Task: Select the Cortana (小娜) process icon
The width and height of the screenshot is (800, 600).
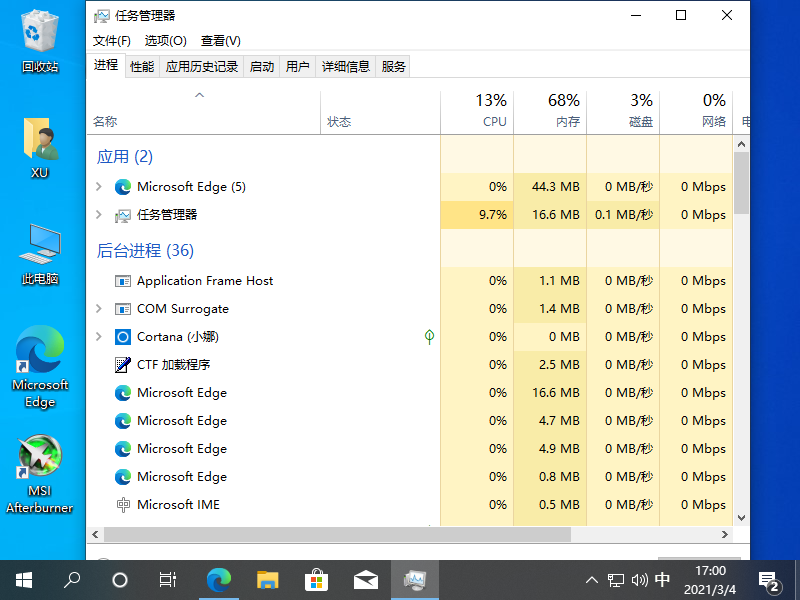Action: click(123, 337)
